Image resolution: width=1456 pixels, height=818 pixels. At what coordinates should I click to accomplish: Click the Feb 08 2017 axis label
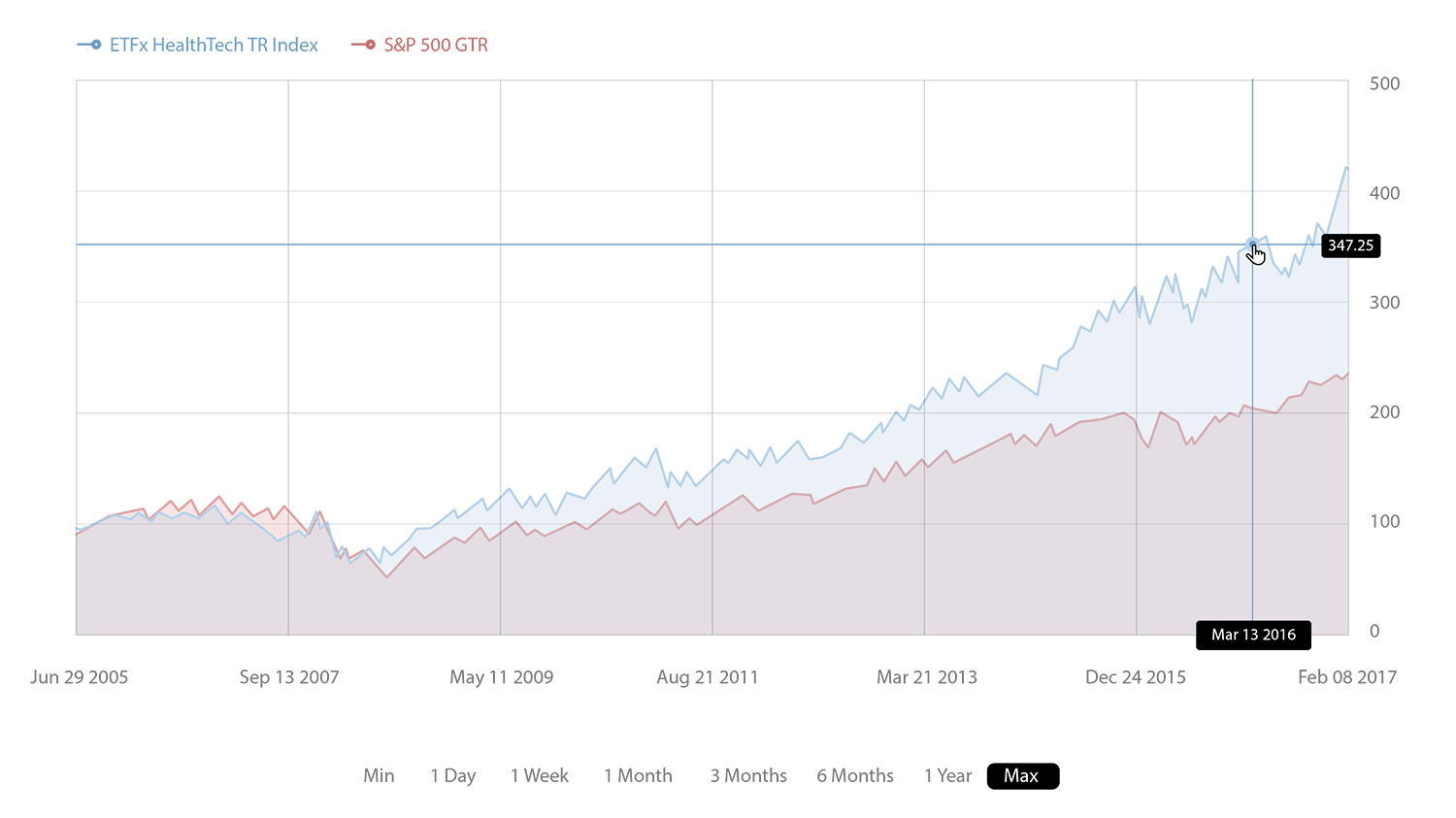click(1346, 677)
